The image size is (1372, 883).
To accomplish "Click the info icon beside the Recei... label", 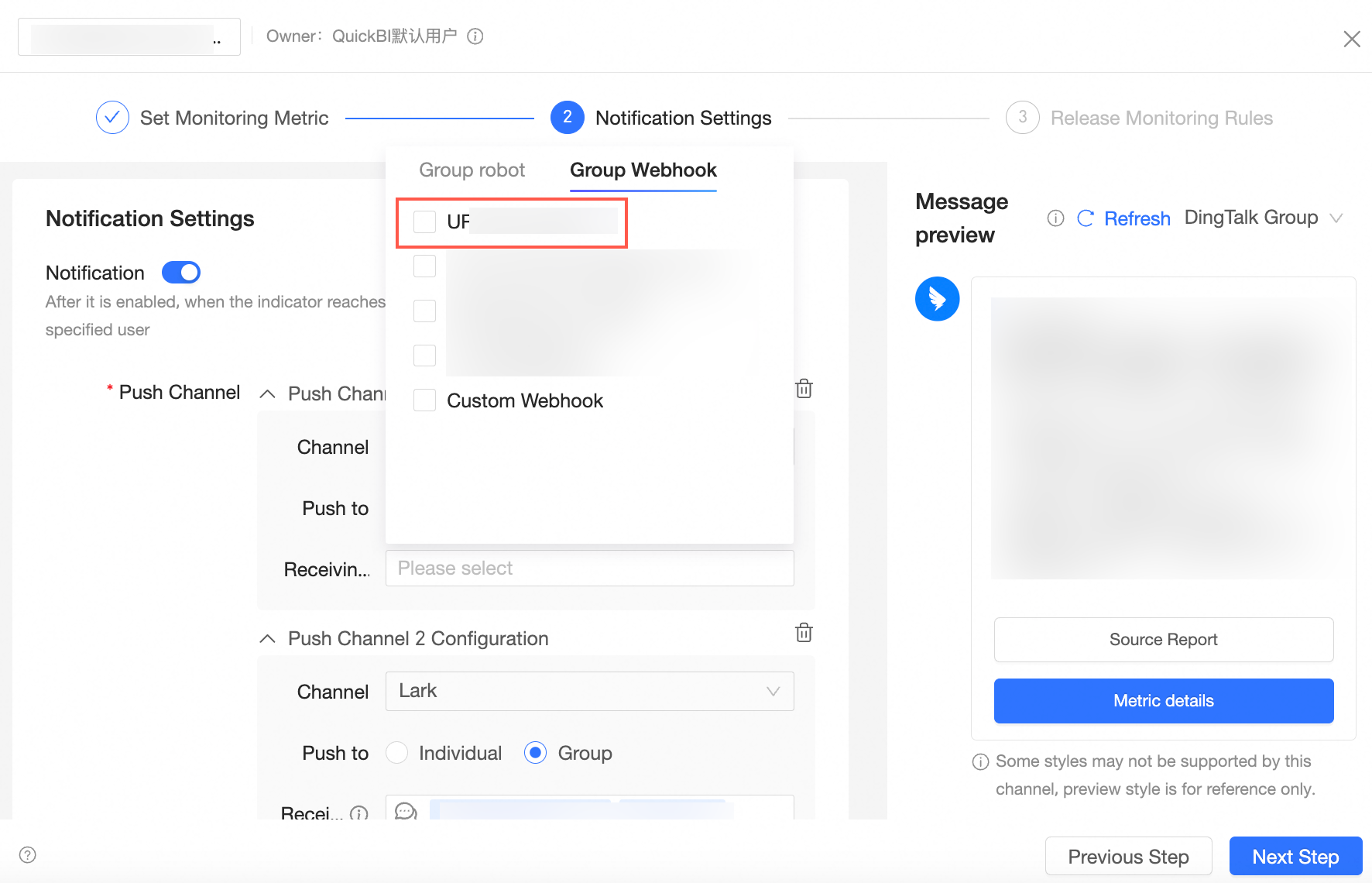I will point(358,813).
